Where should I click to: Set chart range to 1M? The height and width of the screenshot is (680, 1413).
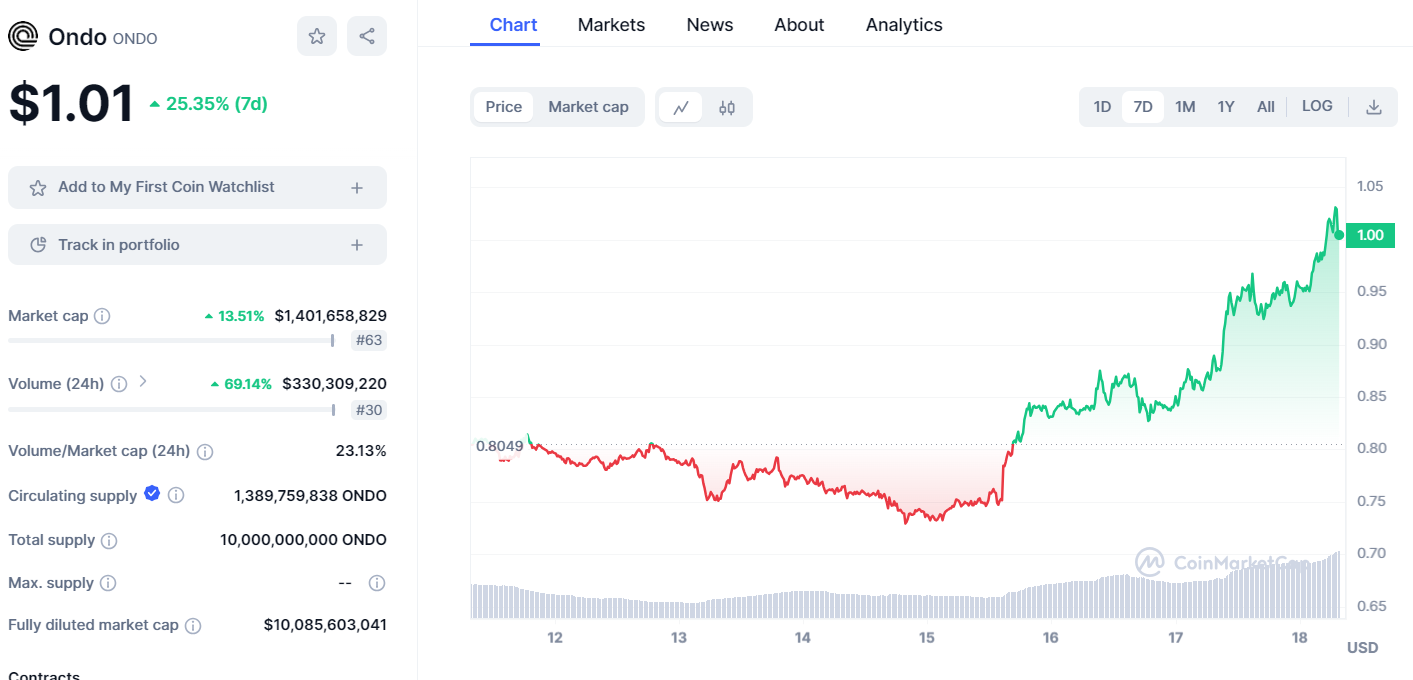pyautogui.click(x=1185, y=107)
